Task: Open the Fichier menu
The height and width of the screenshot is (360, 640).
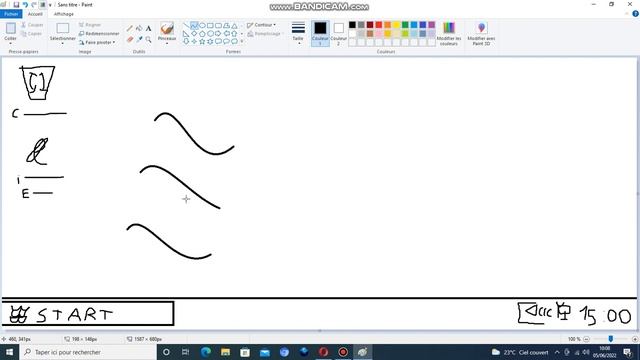Action: click(11, 14)
